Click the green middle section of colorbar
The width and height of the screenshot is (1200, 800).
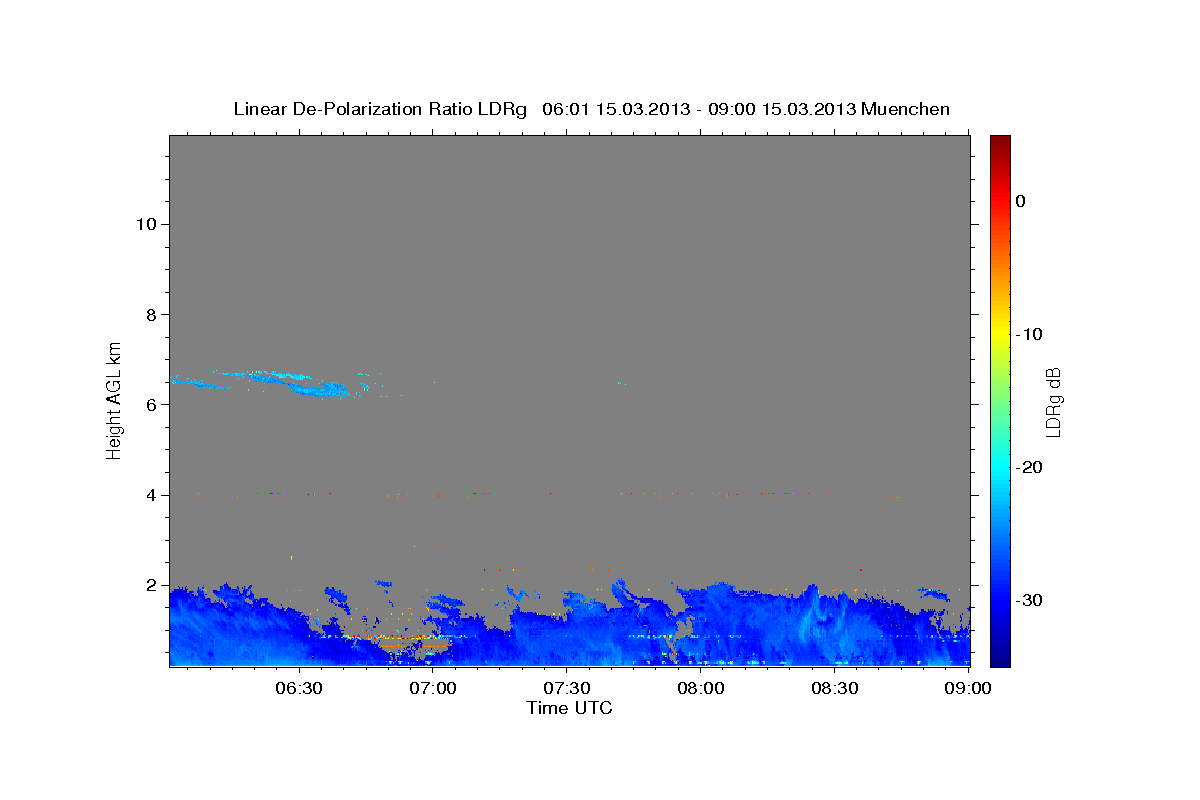[x=1000, y=400]
